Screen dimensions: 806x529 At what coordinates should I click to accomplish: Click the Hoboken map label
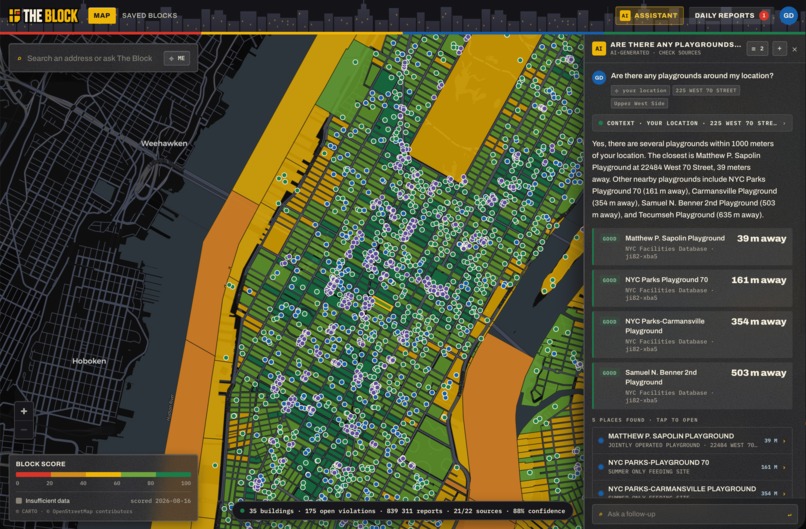pyautogui.click(x=89, y=361)
